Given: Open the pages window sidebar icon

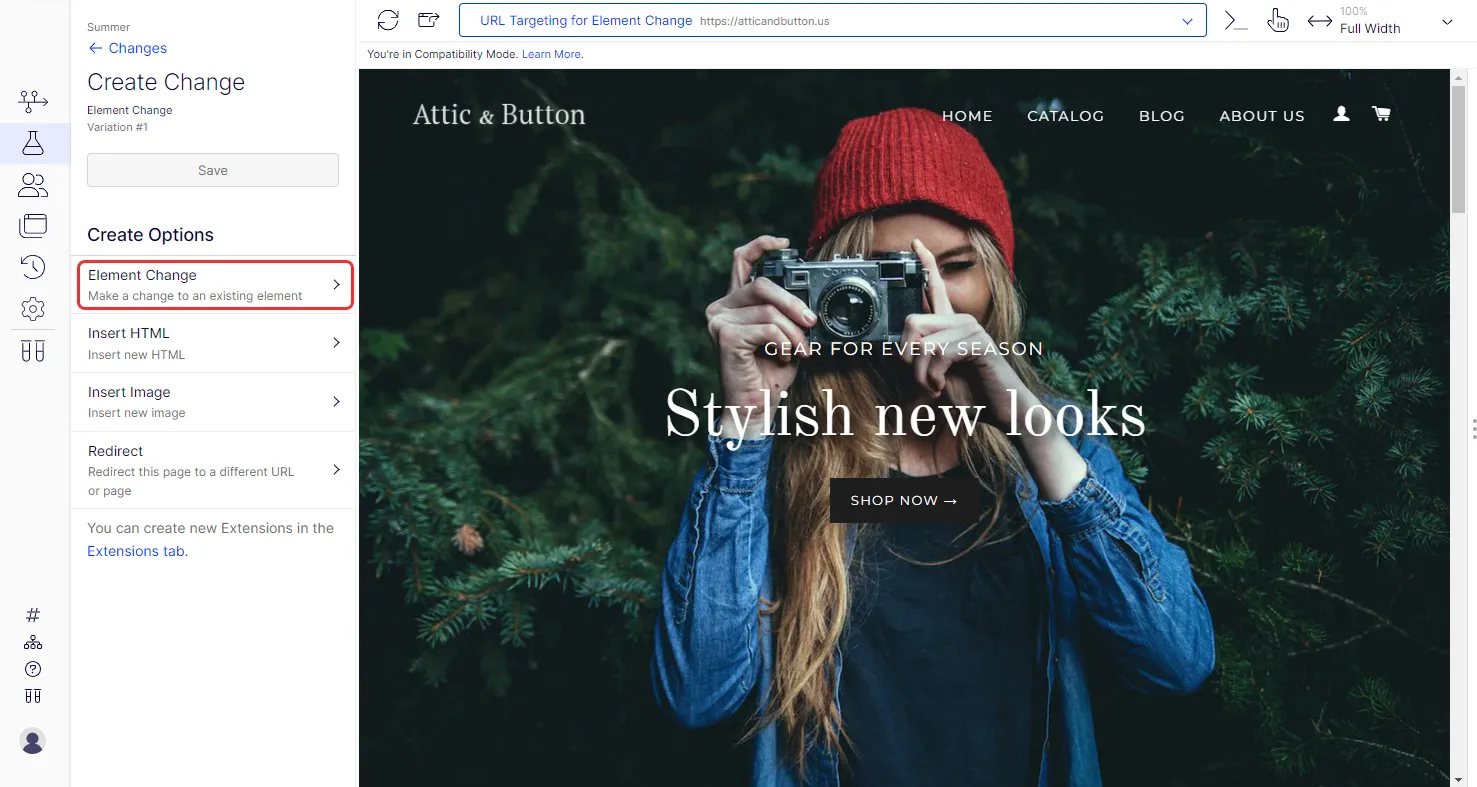Looking at the screenshot, I should (x=33, y=225).
